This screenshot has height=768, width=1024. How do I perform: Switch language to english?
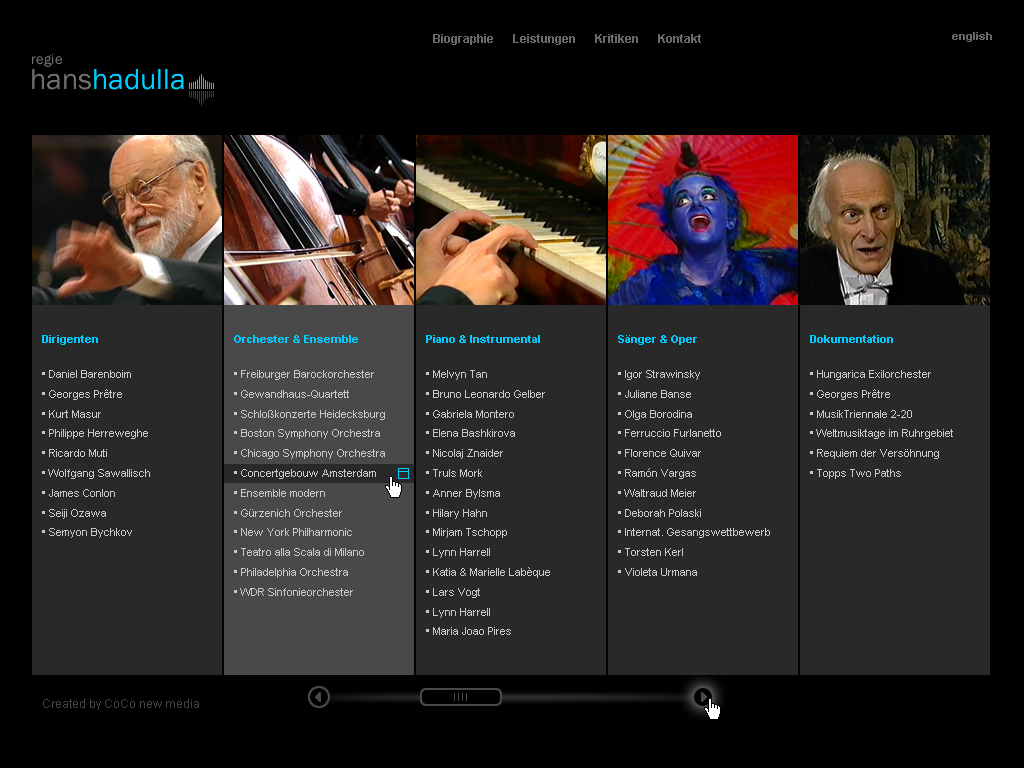coord(971,37)
